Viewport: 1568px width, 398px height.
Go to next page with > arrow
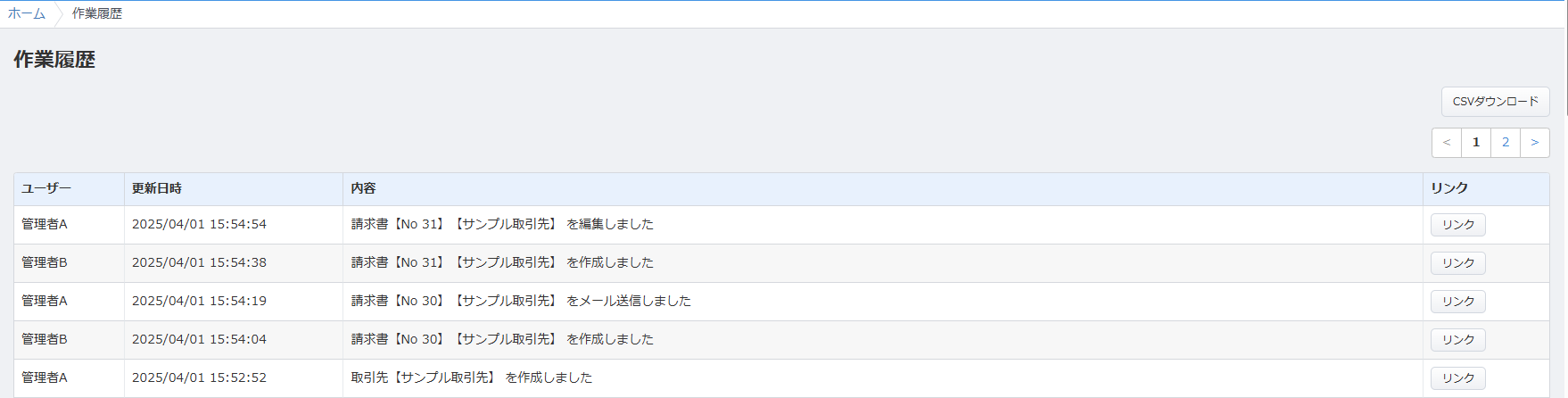point(1534,143)
